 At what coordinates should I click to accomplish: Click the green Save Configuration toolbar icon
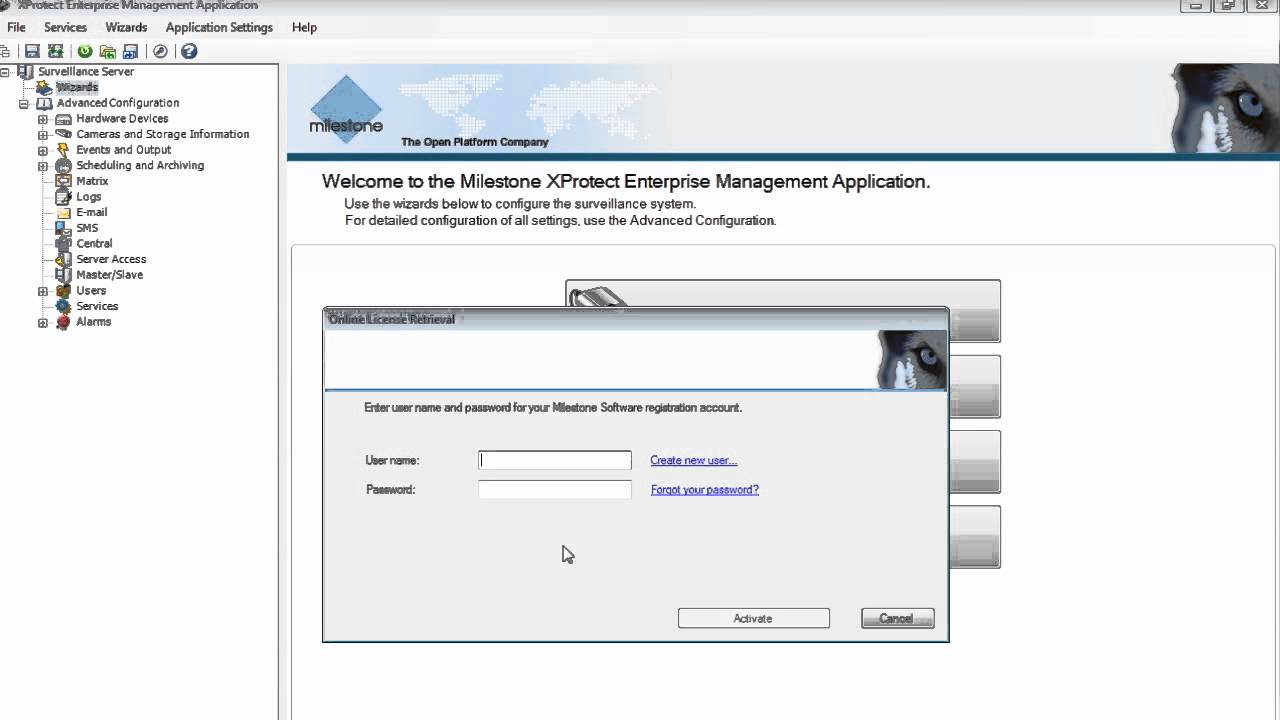pyautogui.click(x=55, y=51)
